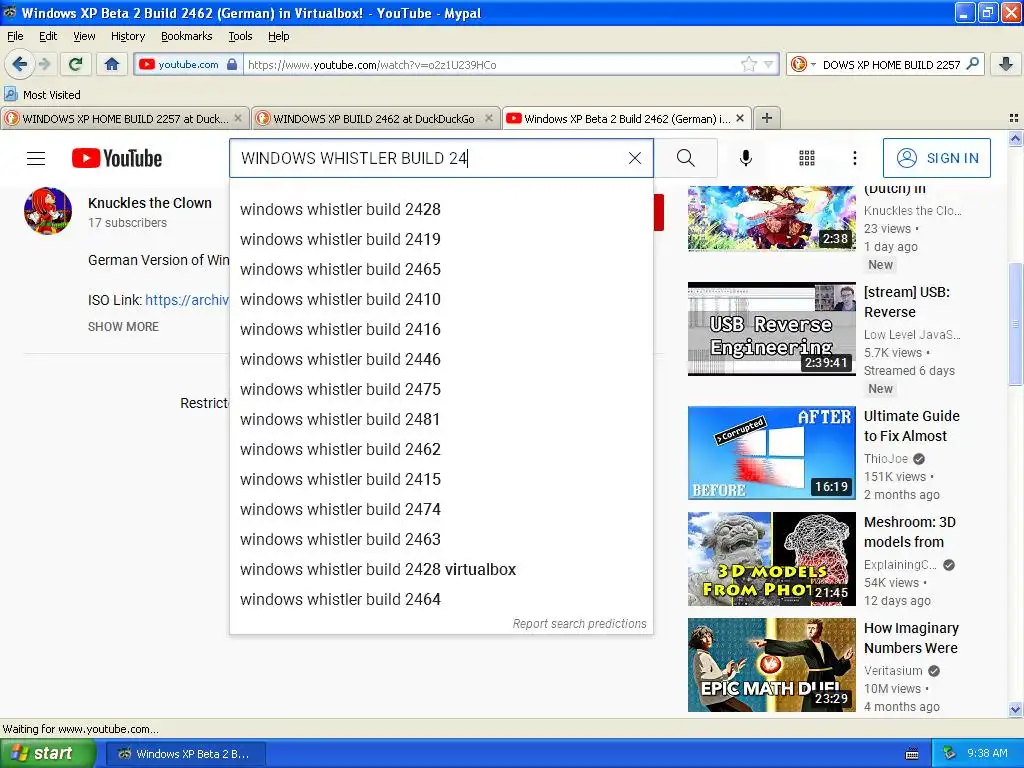Open the Bookmarks menu
Viewport: 1024px width, 768px height.
[187, 36]
